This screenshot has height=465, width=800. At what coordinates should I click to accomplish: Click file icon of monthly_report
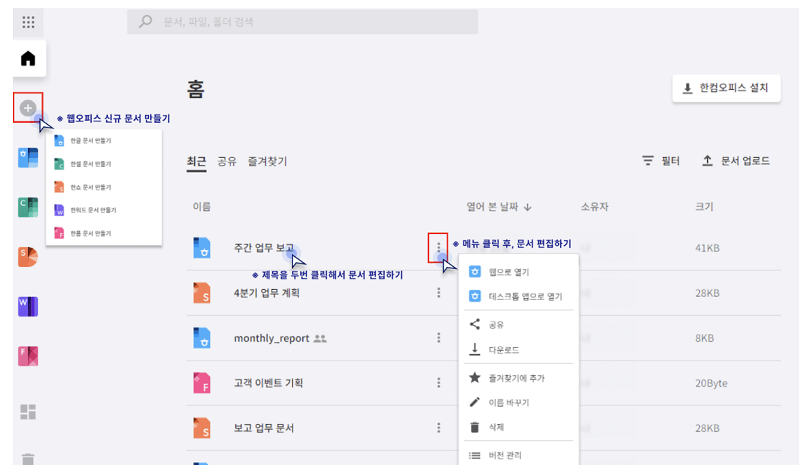[202, 338]
